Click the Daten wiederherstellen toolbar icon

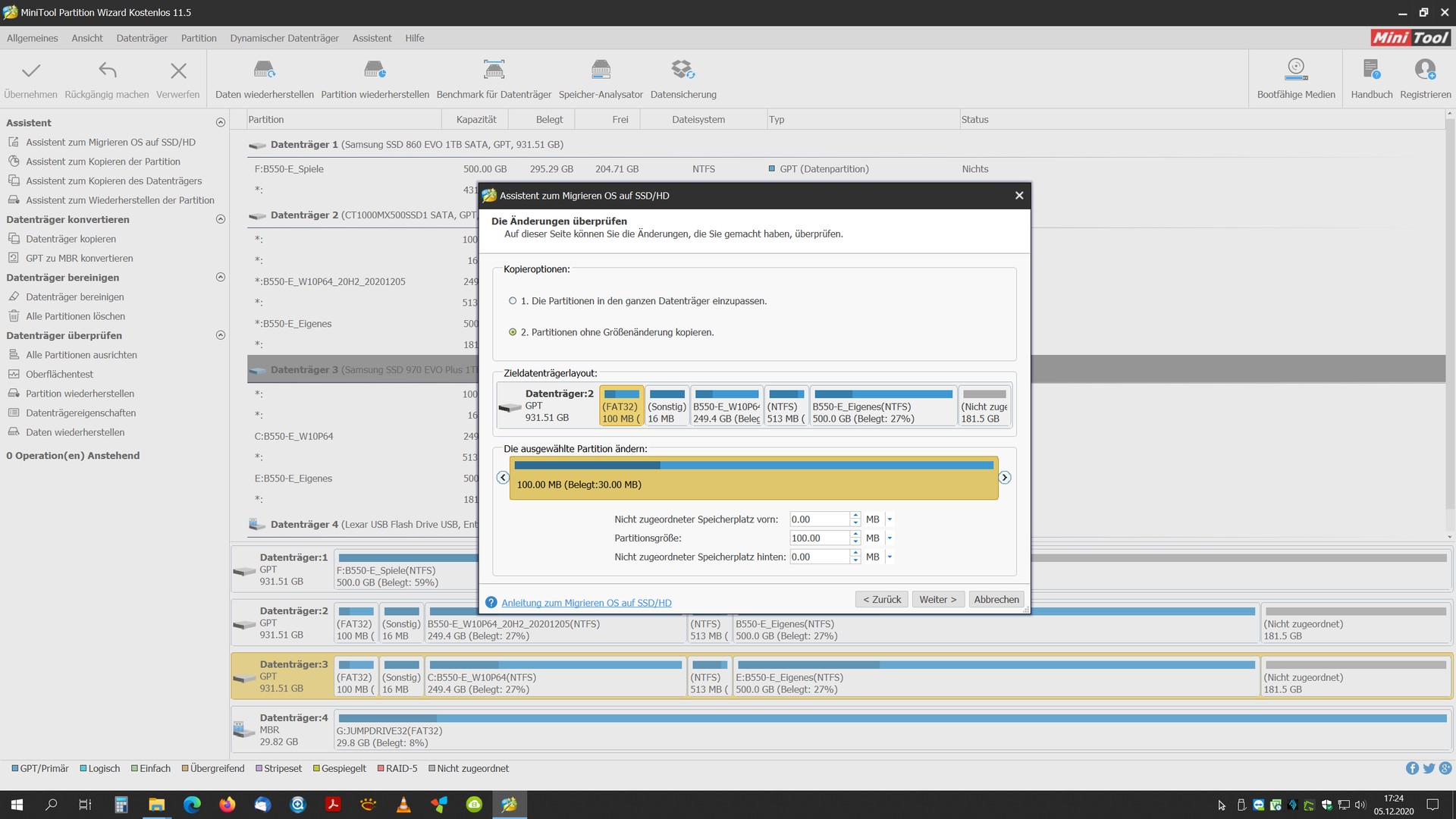(x=264, y=71)
